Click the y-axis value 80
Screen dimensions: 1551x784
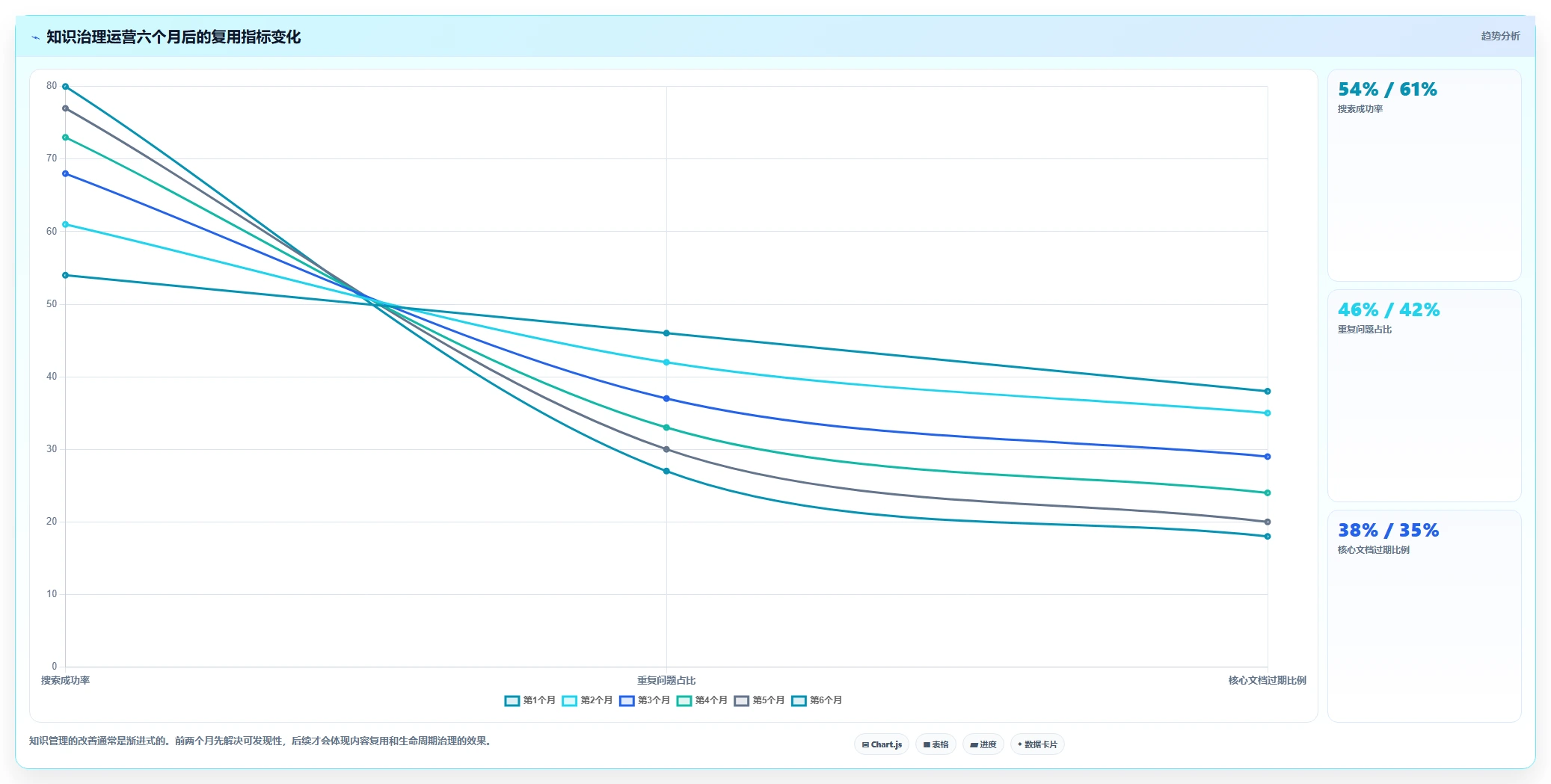coord(52,86)
